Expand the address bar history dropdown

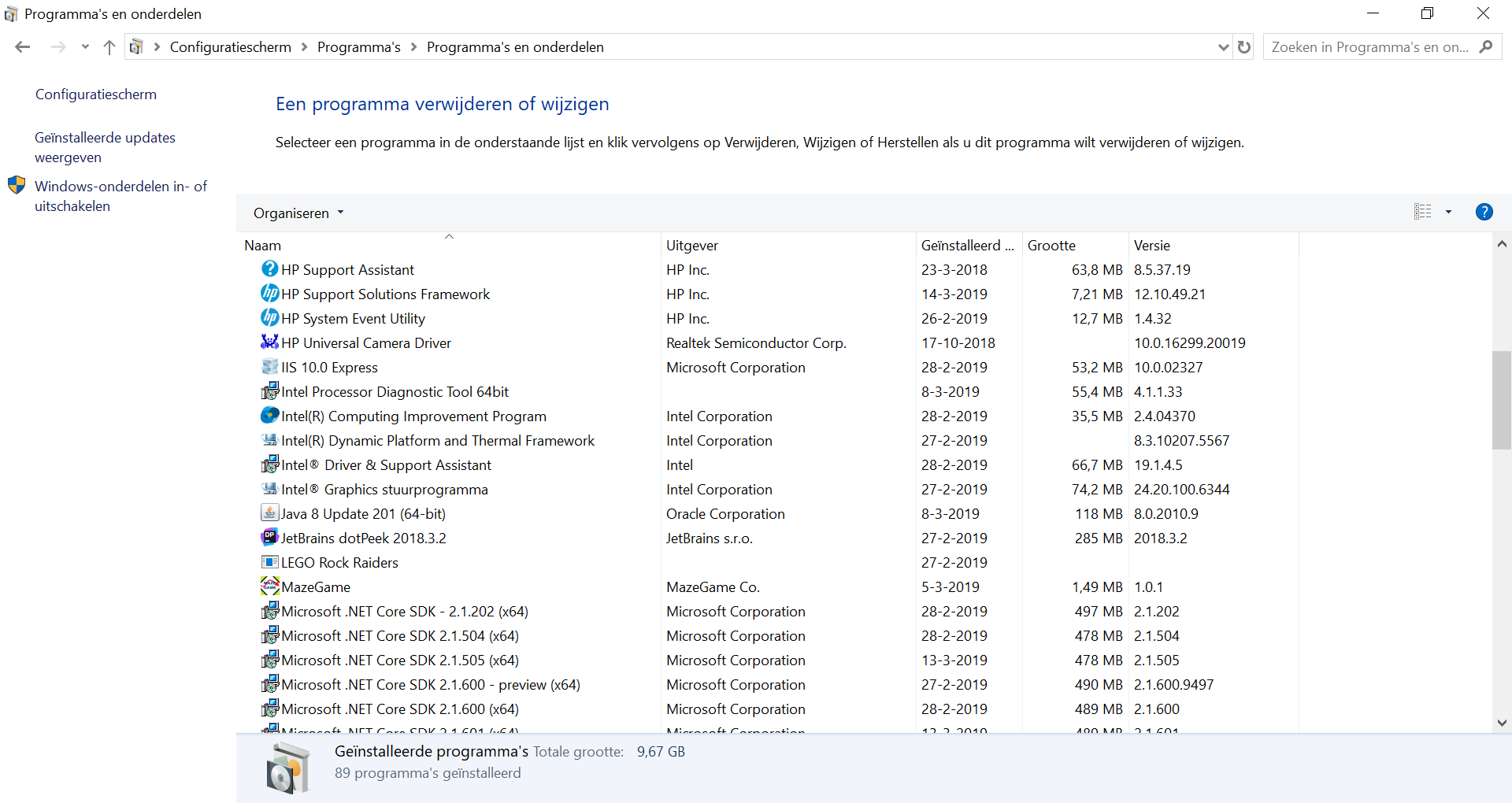1223,47
